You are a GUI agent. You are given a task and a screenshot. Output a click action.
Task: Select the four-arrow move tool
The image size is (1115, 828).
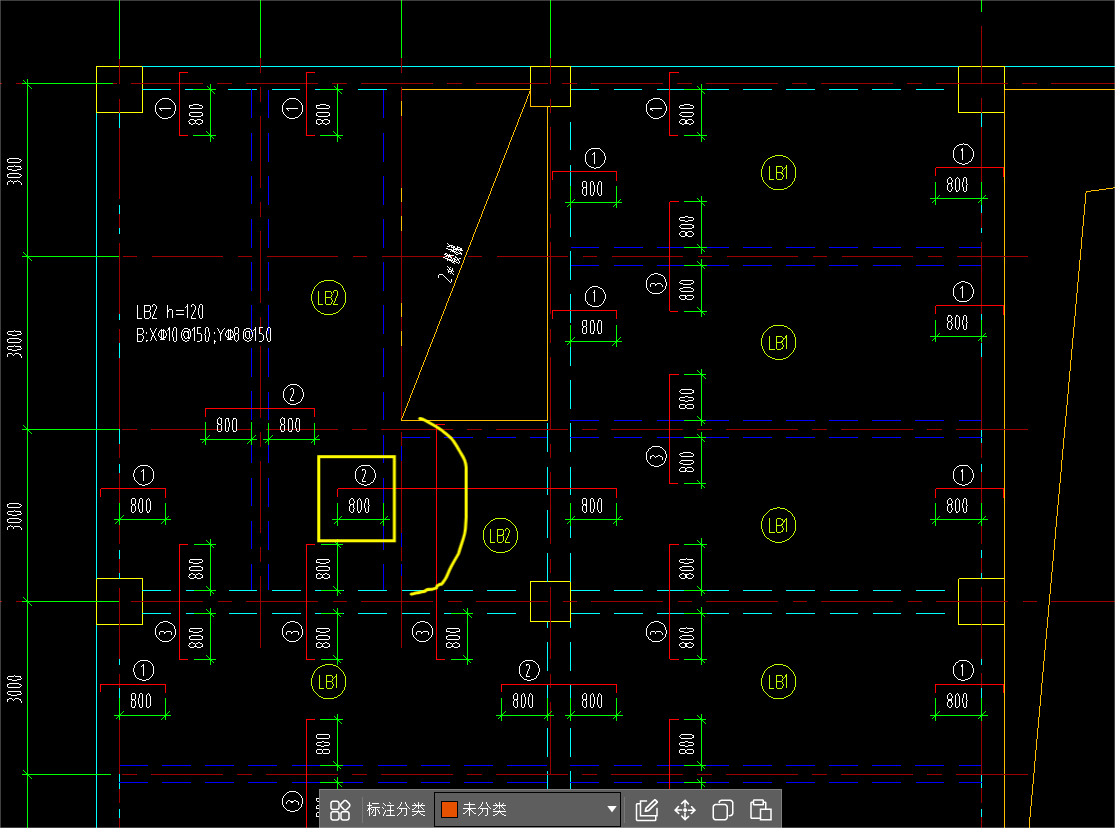click(x=685, y=810)
